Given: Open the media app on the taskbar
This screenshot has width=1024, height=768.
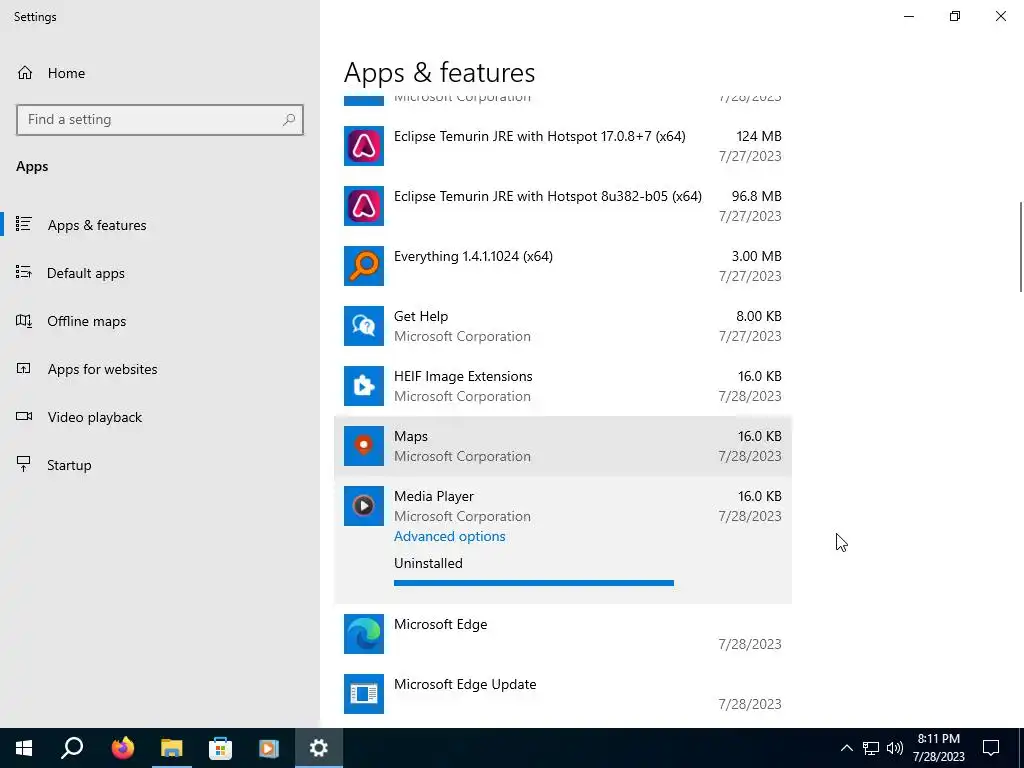Looking at the screenshot, I should (268, 748).
